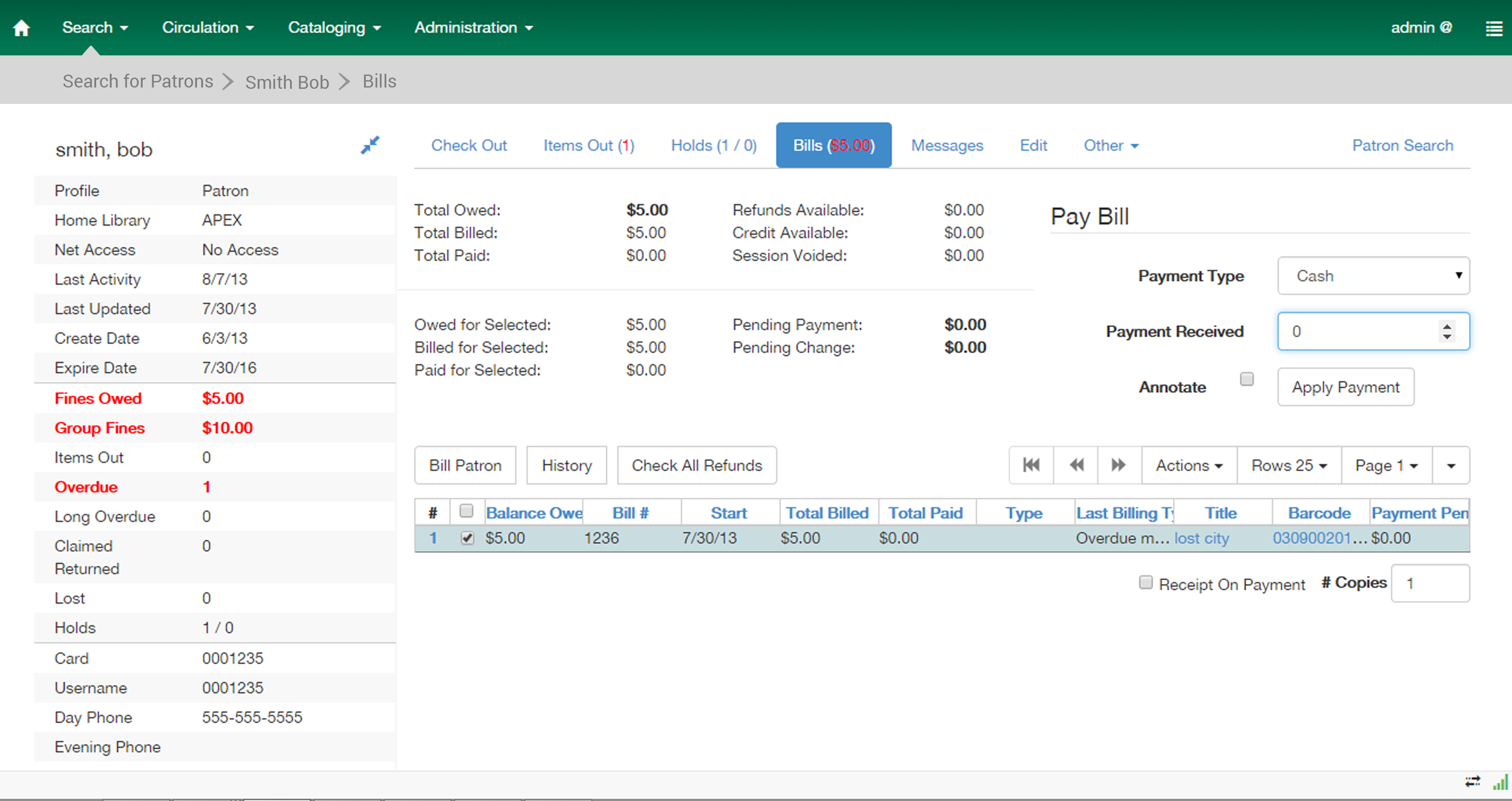Jump to first page of bills grid

point(1031,465)
